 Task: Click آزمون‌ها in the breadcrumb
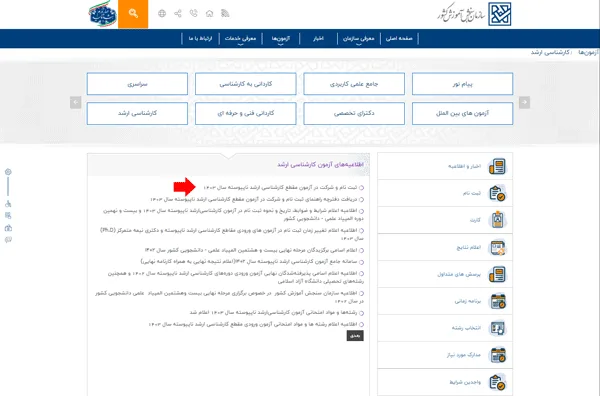589,52
